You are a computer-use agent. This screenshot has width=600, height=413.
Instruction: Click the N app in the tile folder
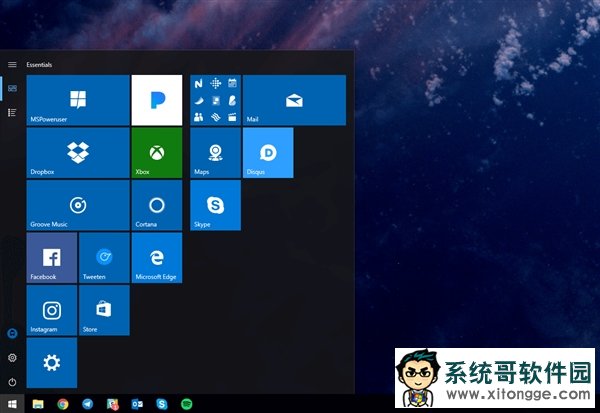point(198,83)
